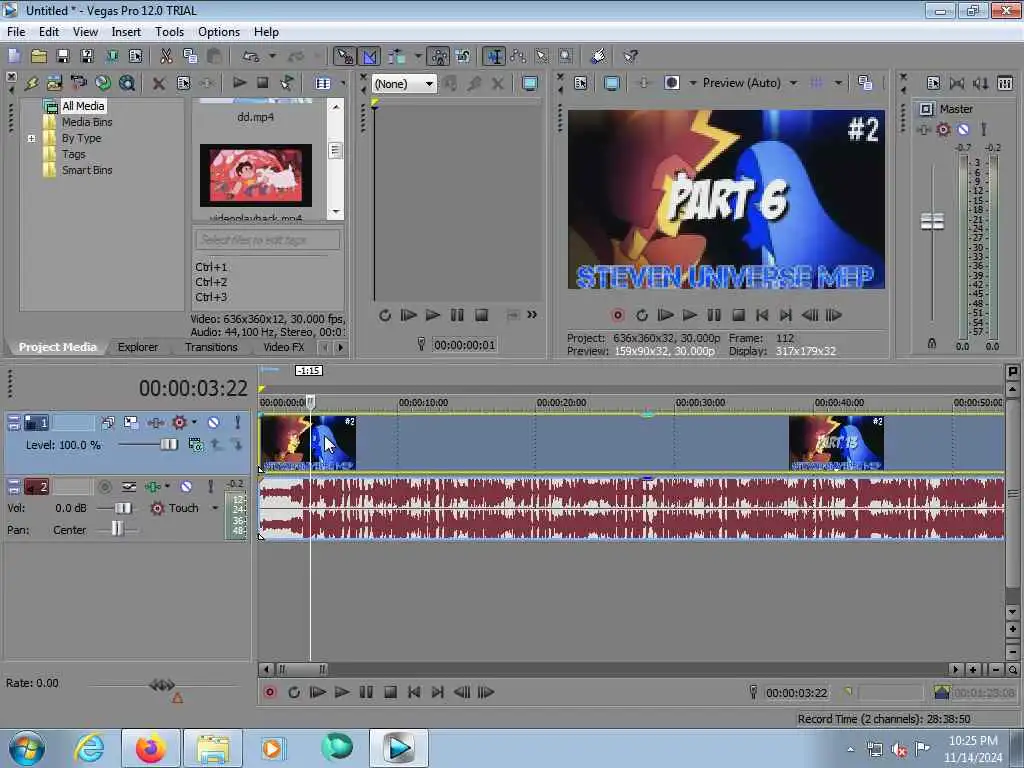
Task: Cut selection with the scissors icon
Action: pyautogui.click(x=166, y=57)
